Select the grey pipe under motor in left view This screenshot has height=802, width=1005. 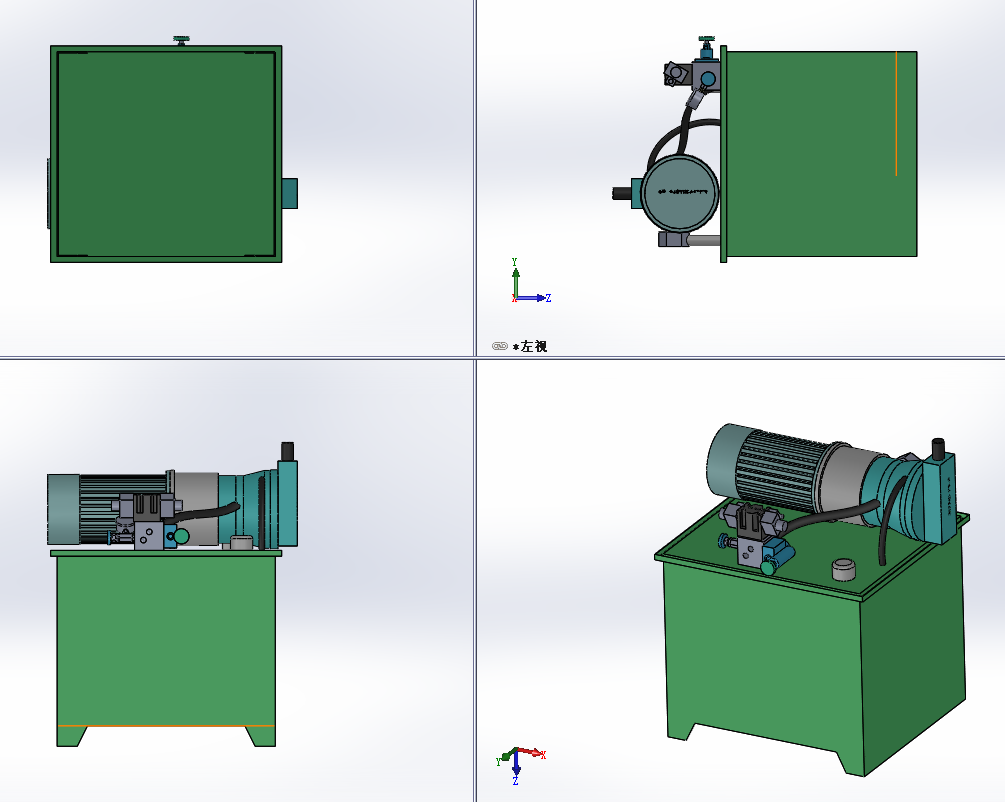click(x=704, y=241)
